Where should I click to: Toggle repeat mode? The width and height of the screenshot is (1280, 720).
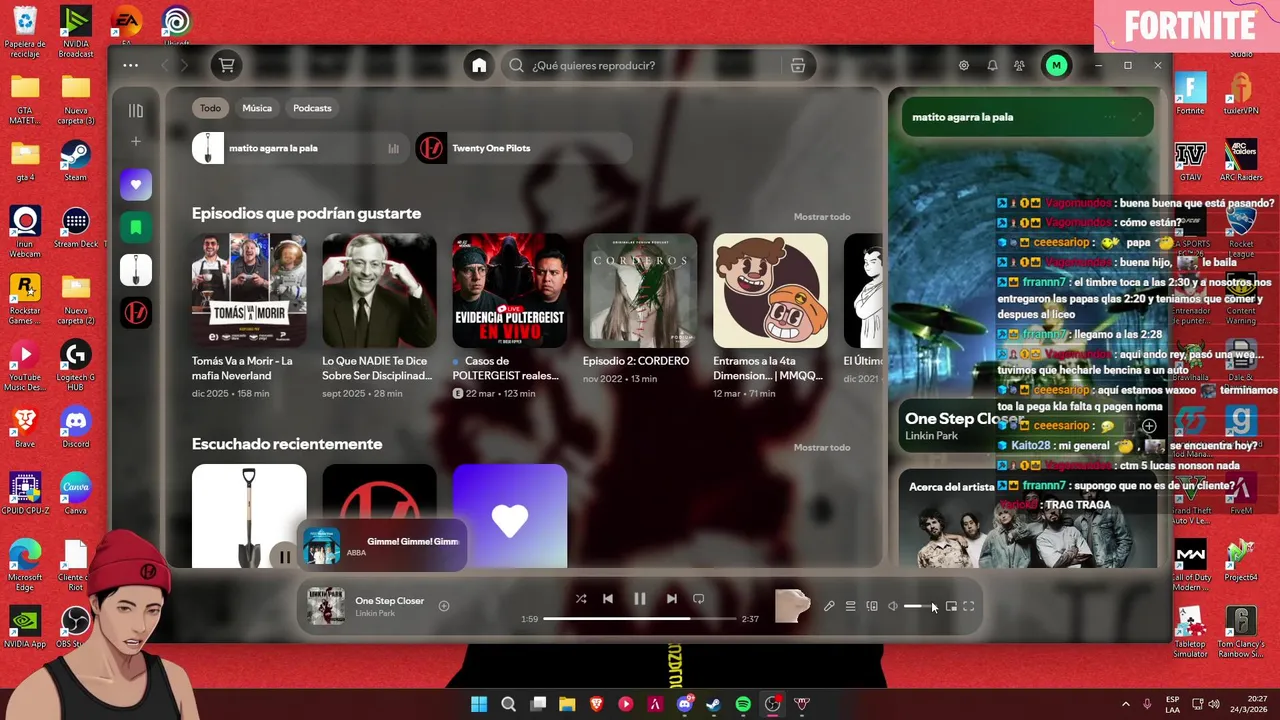[x=699, y=599]
